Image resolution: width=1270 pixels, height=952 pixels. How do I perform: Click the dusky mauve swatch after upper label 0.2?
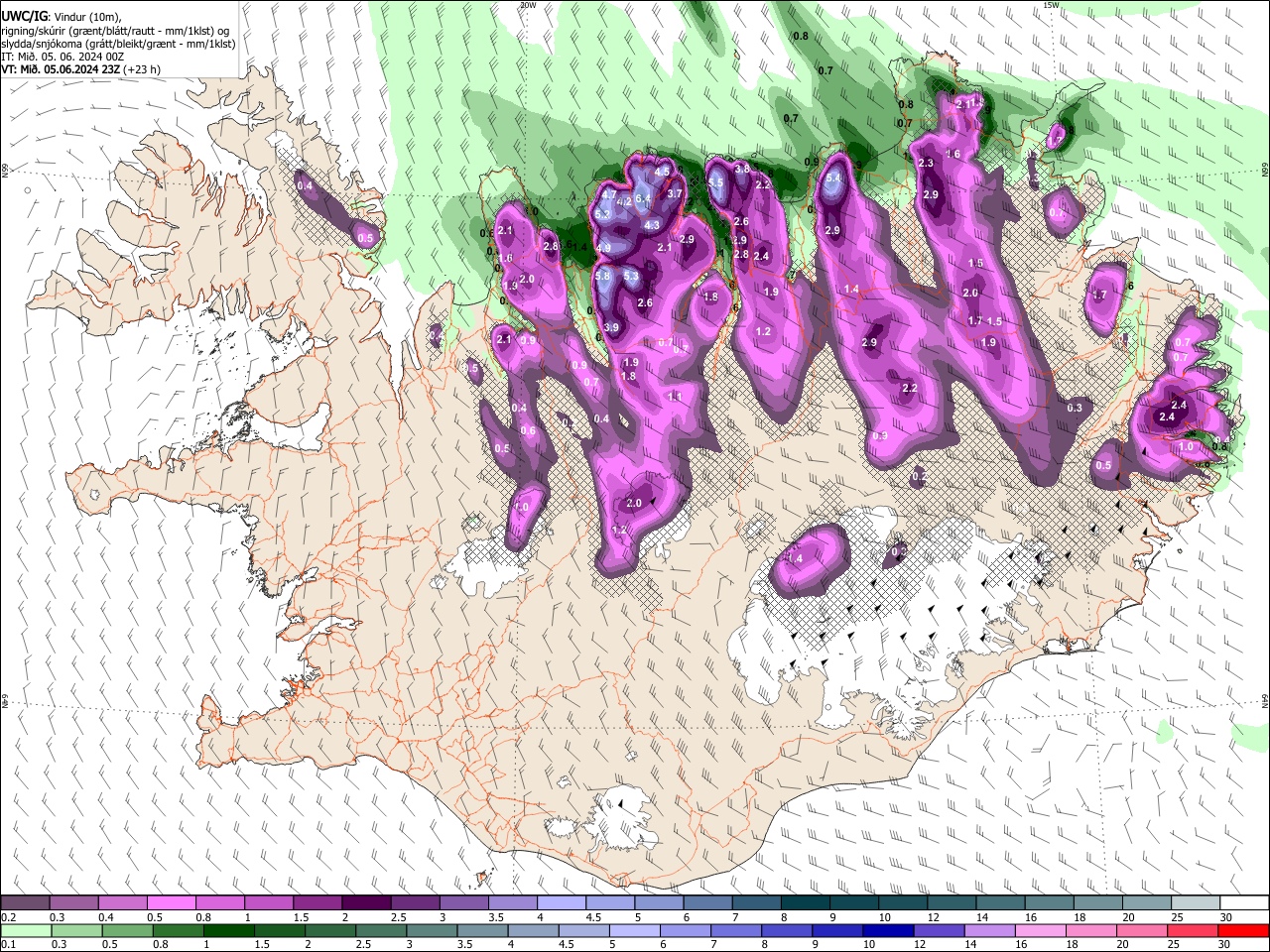click(x=27, y=903)
